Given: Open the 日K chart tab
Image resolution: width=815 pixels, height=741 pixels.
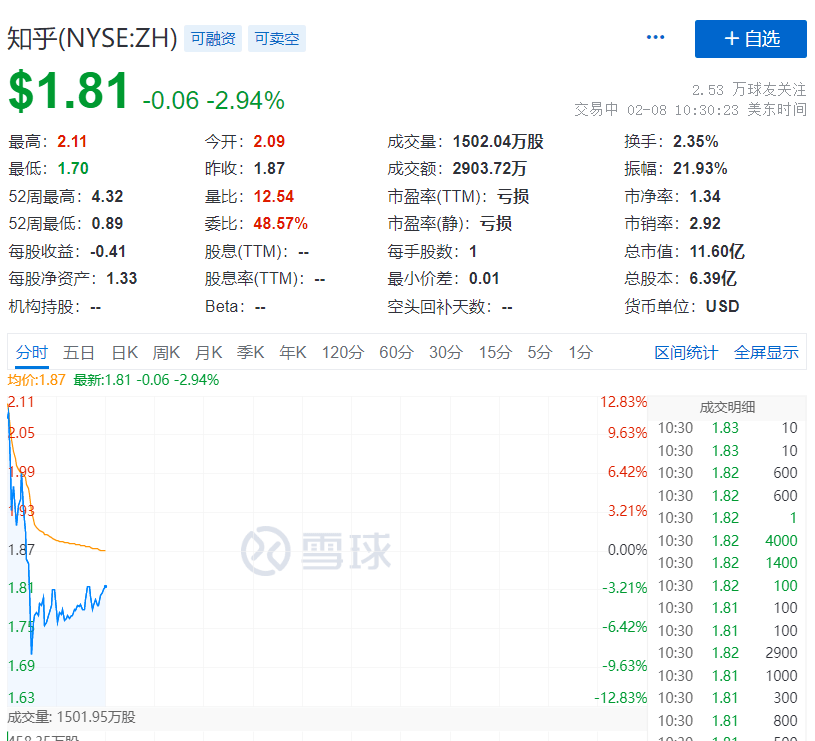Looking at the screenshot, I should click(x=125, y=352).
